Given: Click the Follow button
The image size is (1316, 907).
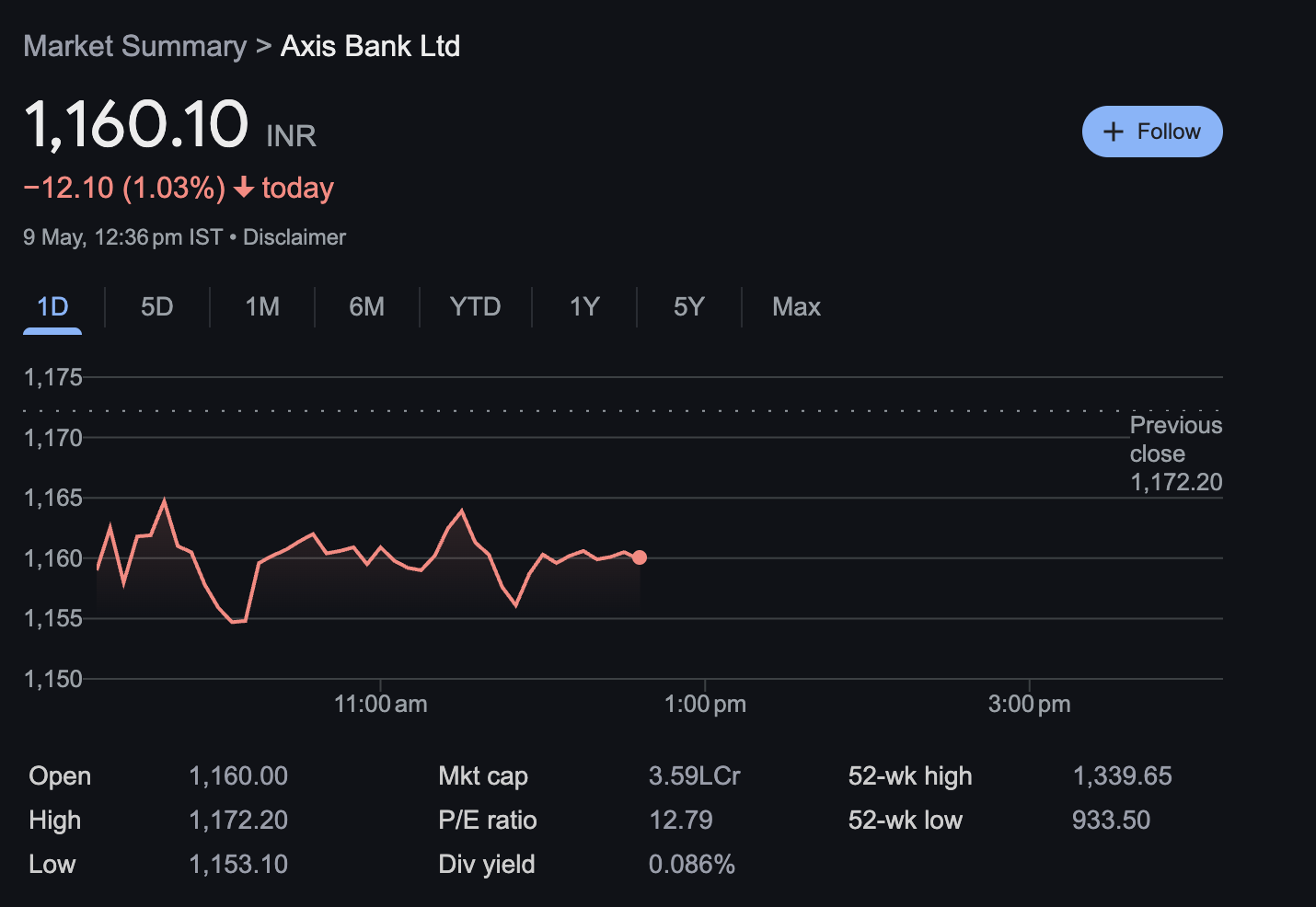Looking at the screenshot, I should pos(1152,132).
